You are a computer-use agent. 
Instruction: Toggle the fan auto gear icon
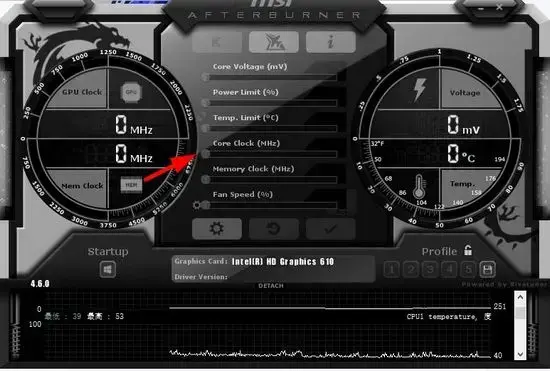(x=196, y=205)
